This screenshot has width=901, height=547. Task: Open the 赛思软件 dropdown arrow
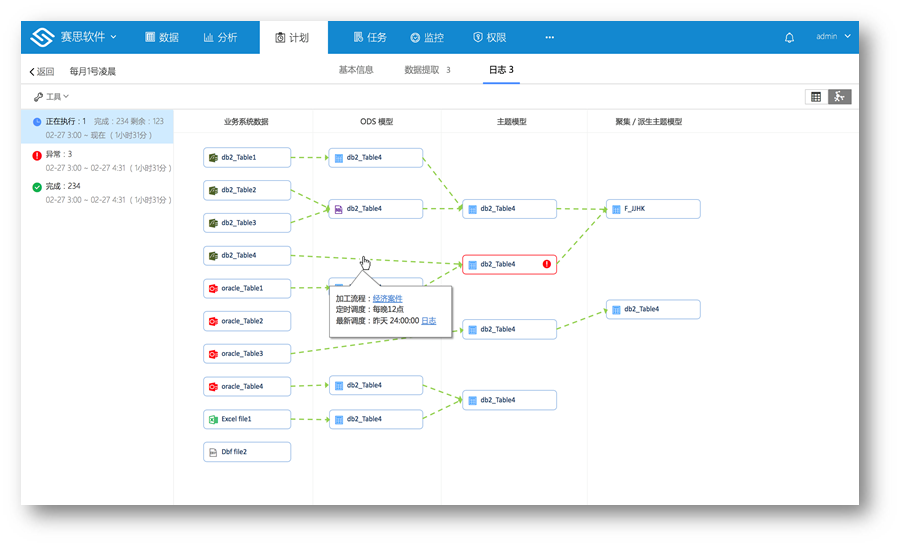tap(114, 37)
